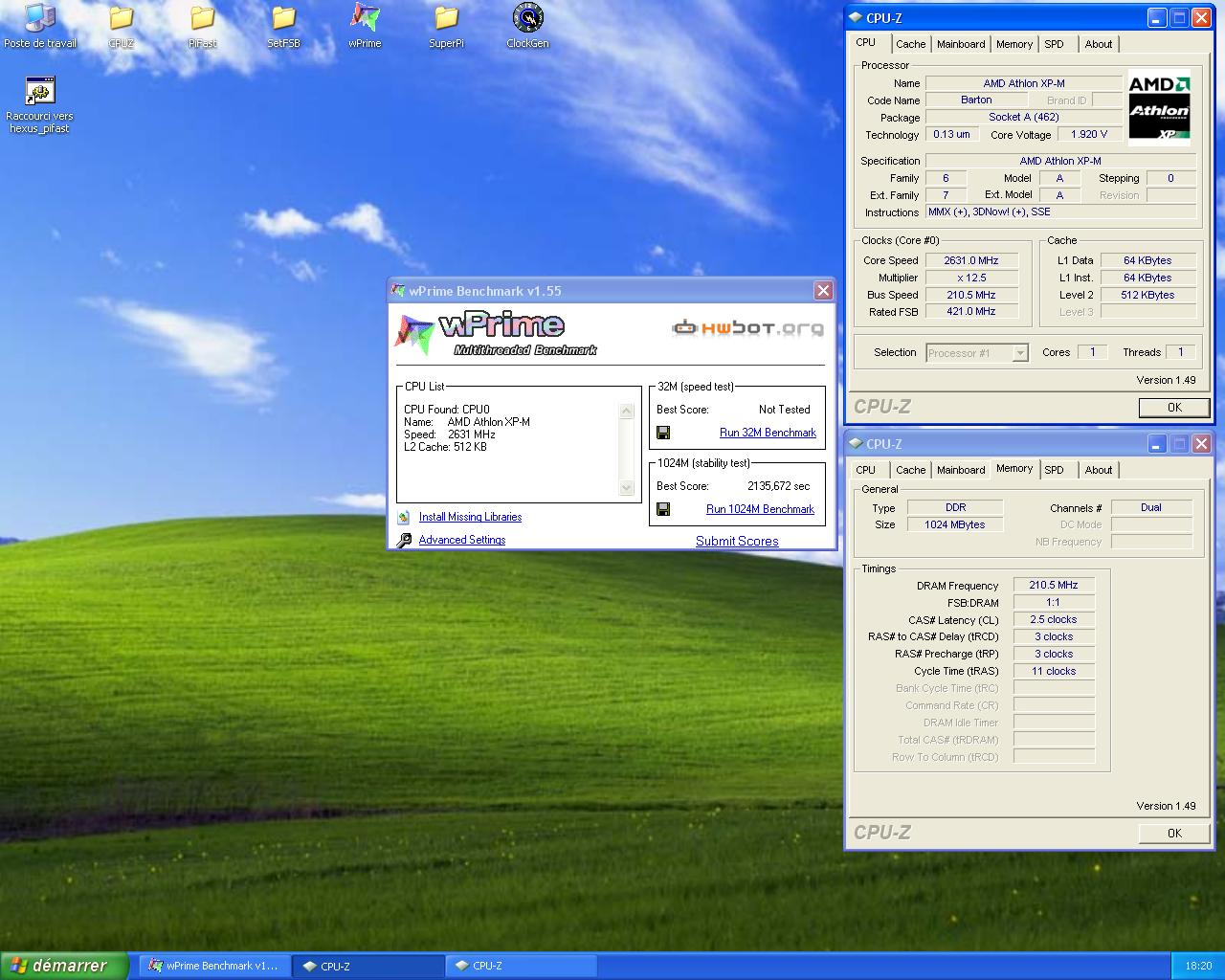Screen dimensions: 1225x980
Task: Click the Multiplier x 12.5 value
Action: (971, 278)
